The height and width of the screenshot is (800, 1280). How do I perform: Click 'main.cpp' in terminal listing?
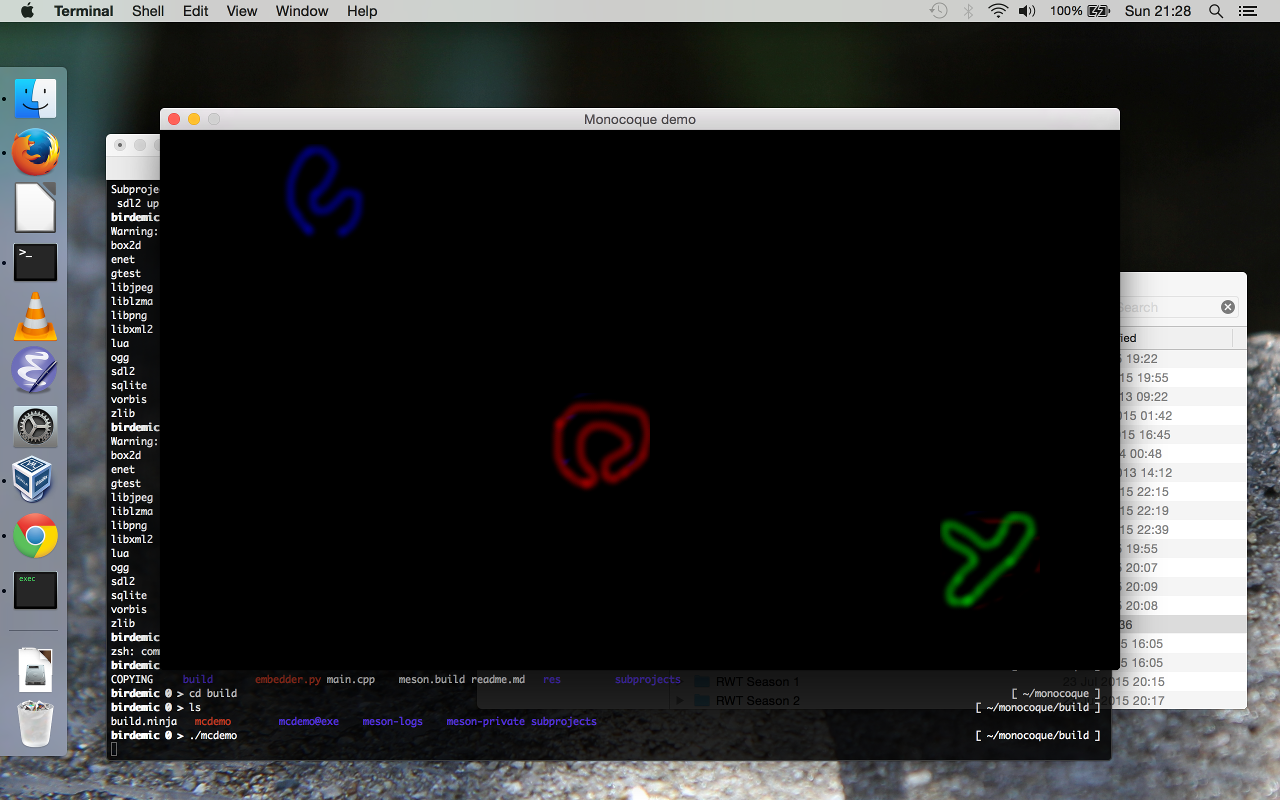click(351, 679)
